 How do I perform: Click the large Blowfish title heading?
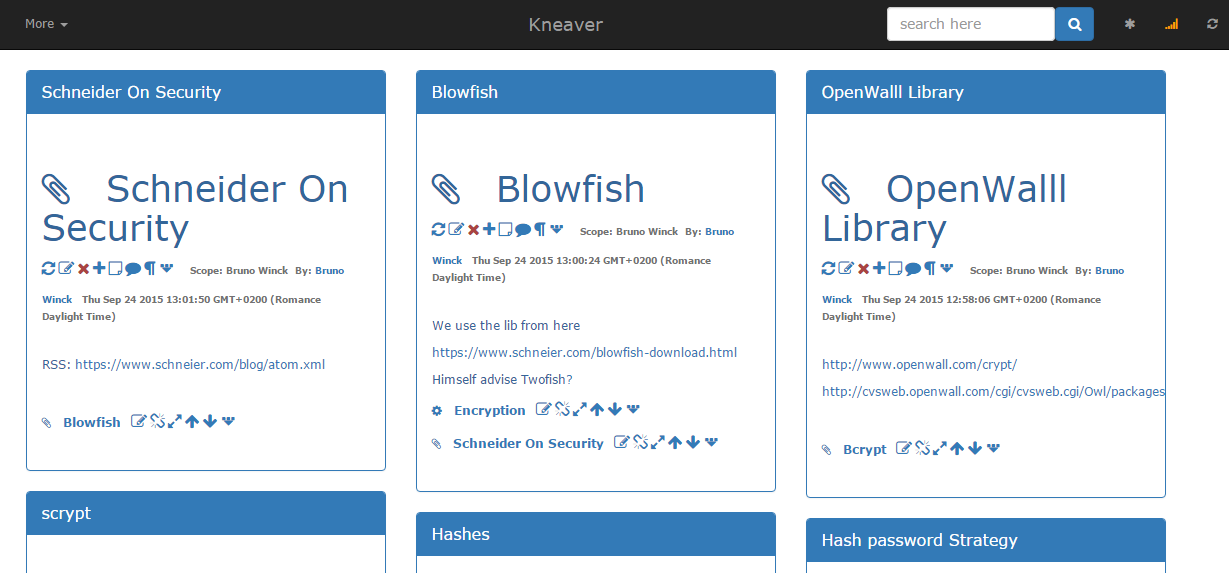(x=571, y=189)
